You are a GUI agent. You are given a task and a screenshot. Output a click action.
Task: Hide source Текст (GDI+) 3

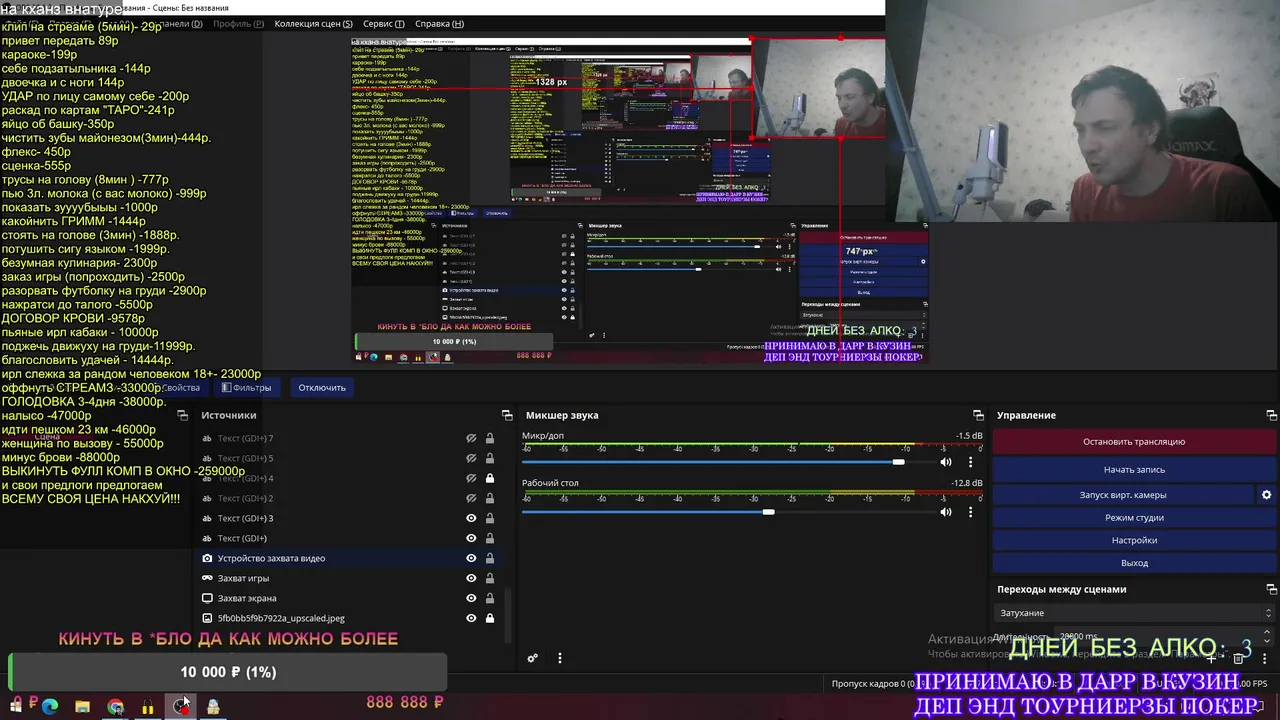(471, 518)
